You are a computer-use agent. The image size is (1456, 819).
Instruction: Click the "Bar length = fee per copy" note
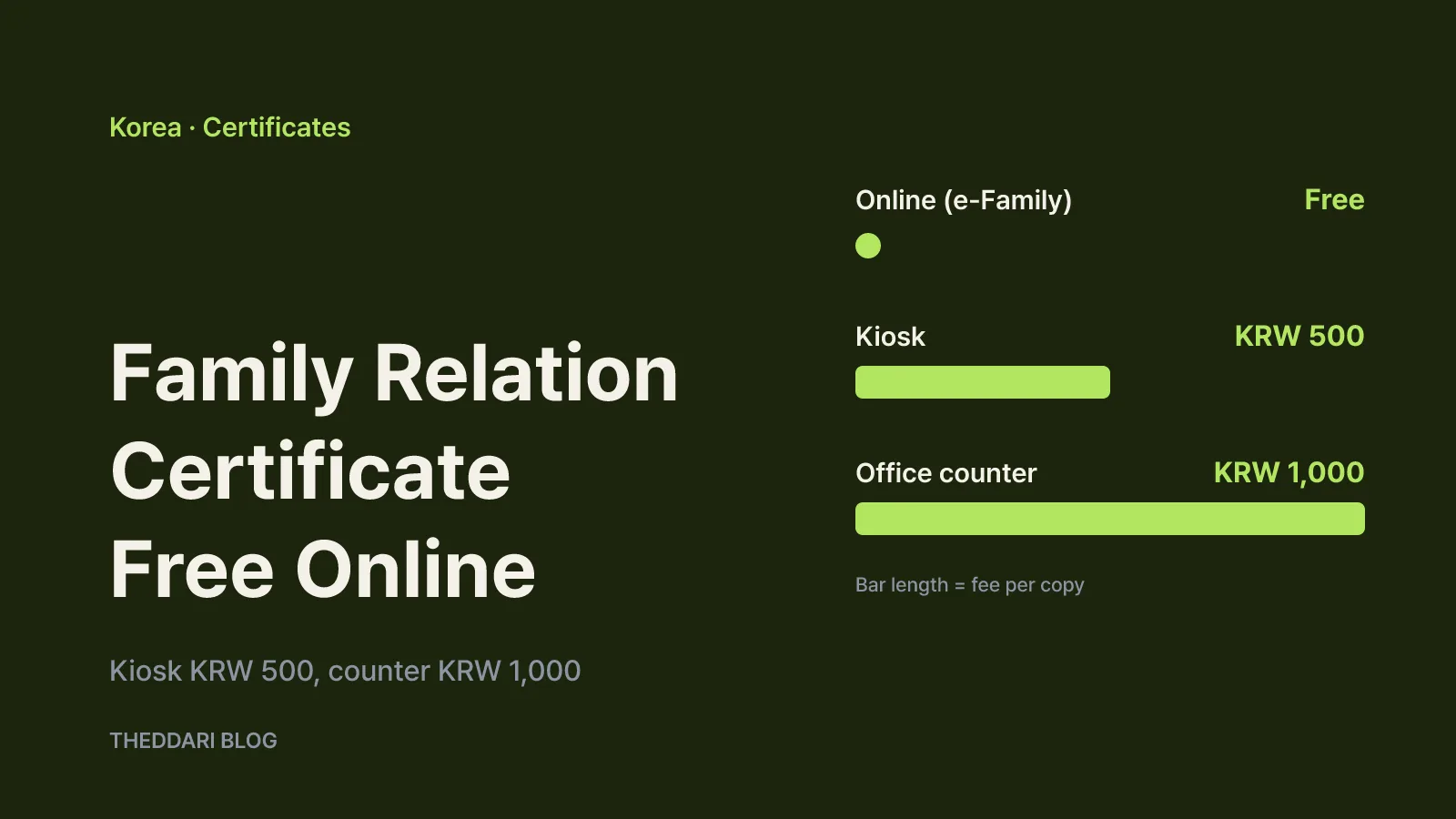[x=970, y=585]
